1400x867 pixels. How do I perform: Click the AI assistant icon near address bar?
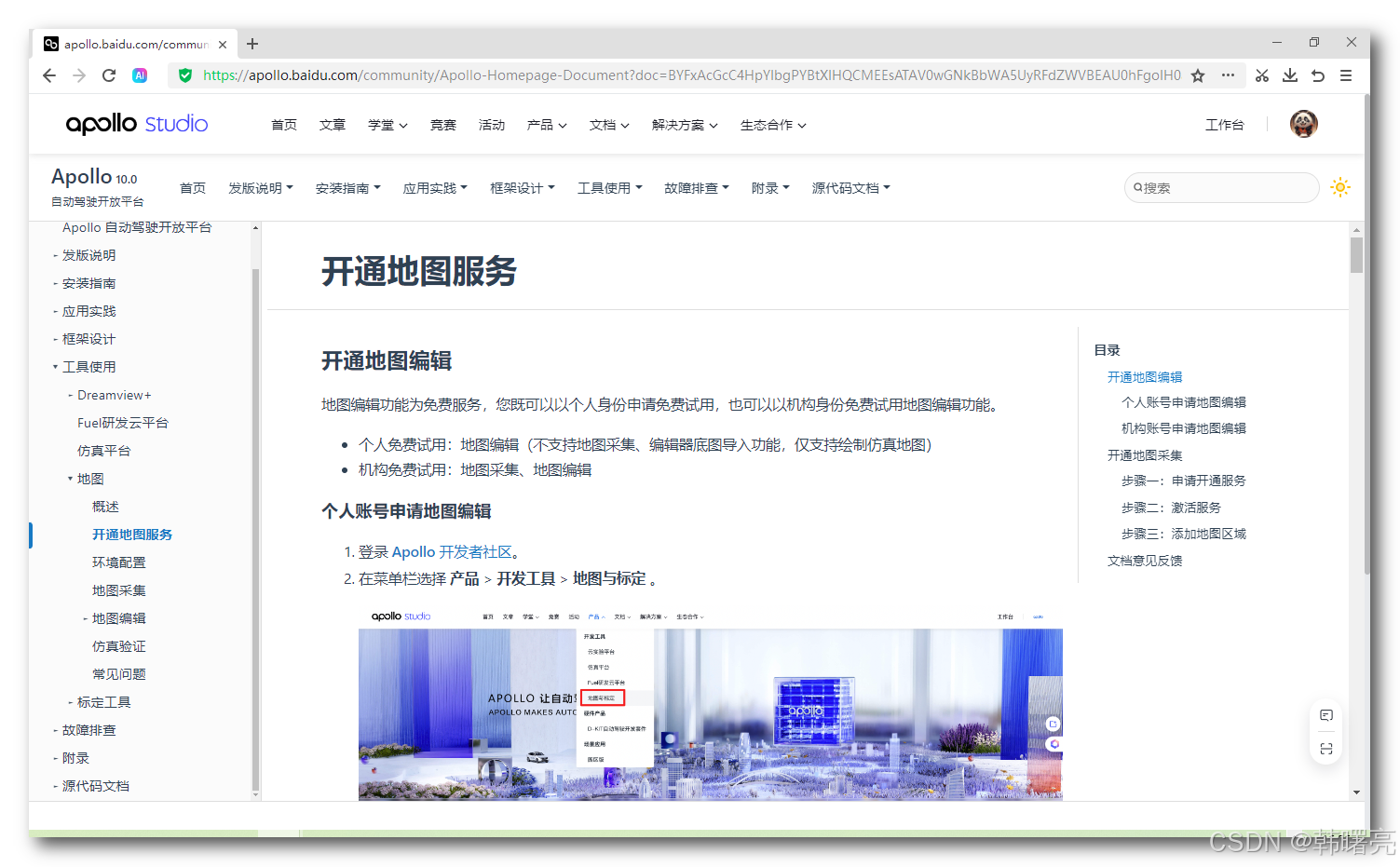click(x=140, y=75)
